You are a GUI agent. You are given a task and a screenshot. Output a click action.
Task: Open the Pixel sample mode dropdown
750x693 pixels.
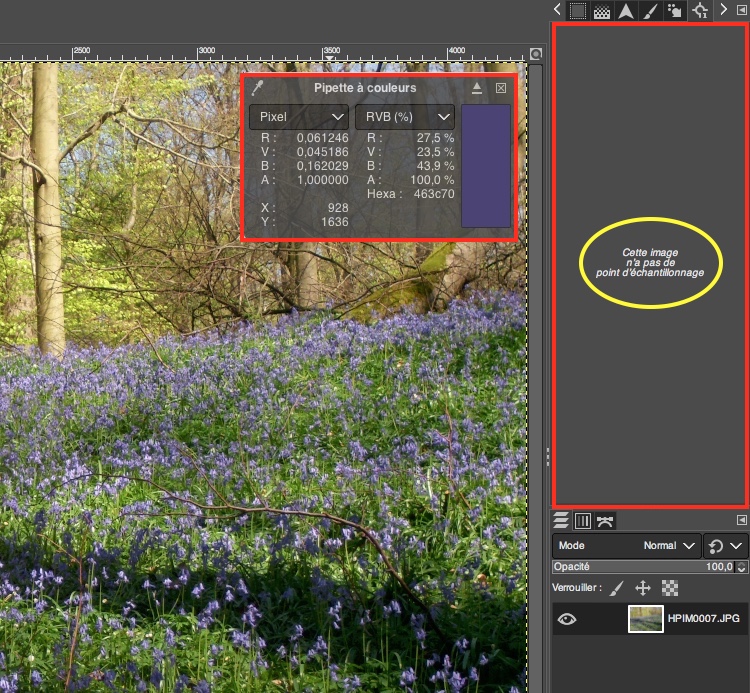298,117
